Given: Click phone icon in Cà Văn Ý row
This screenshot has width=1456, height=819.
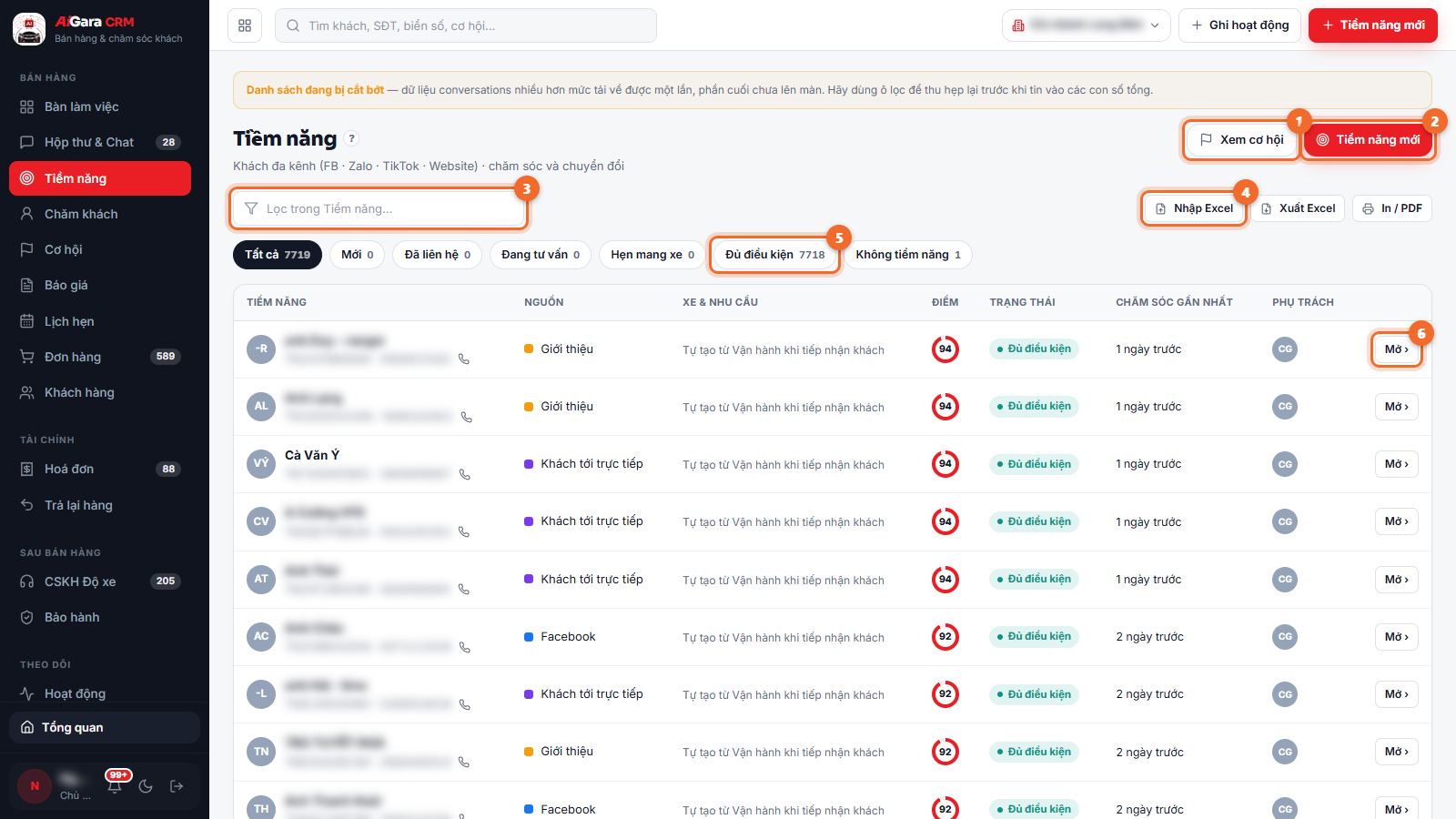Looking at the screenshot, I should (x=465, y=474).
